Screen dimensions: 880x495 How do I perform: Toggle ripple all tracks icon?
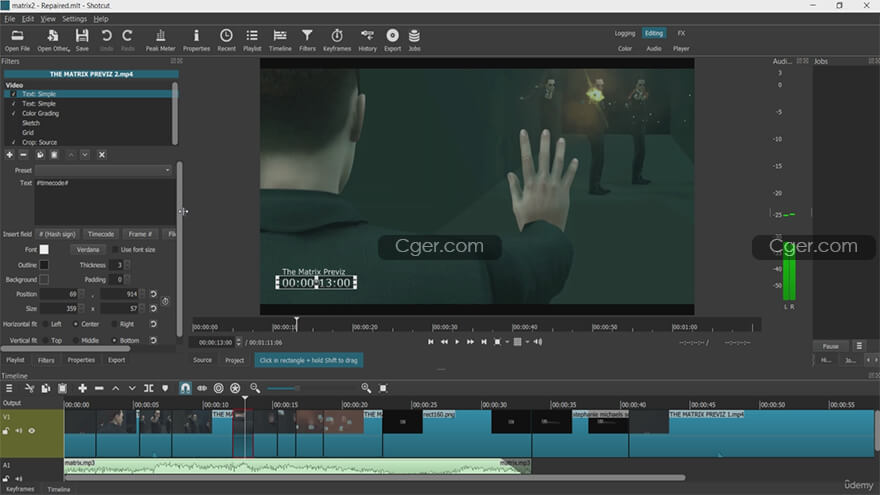(x=235, y=388)
